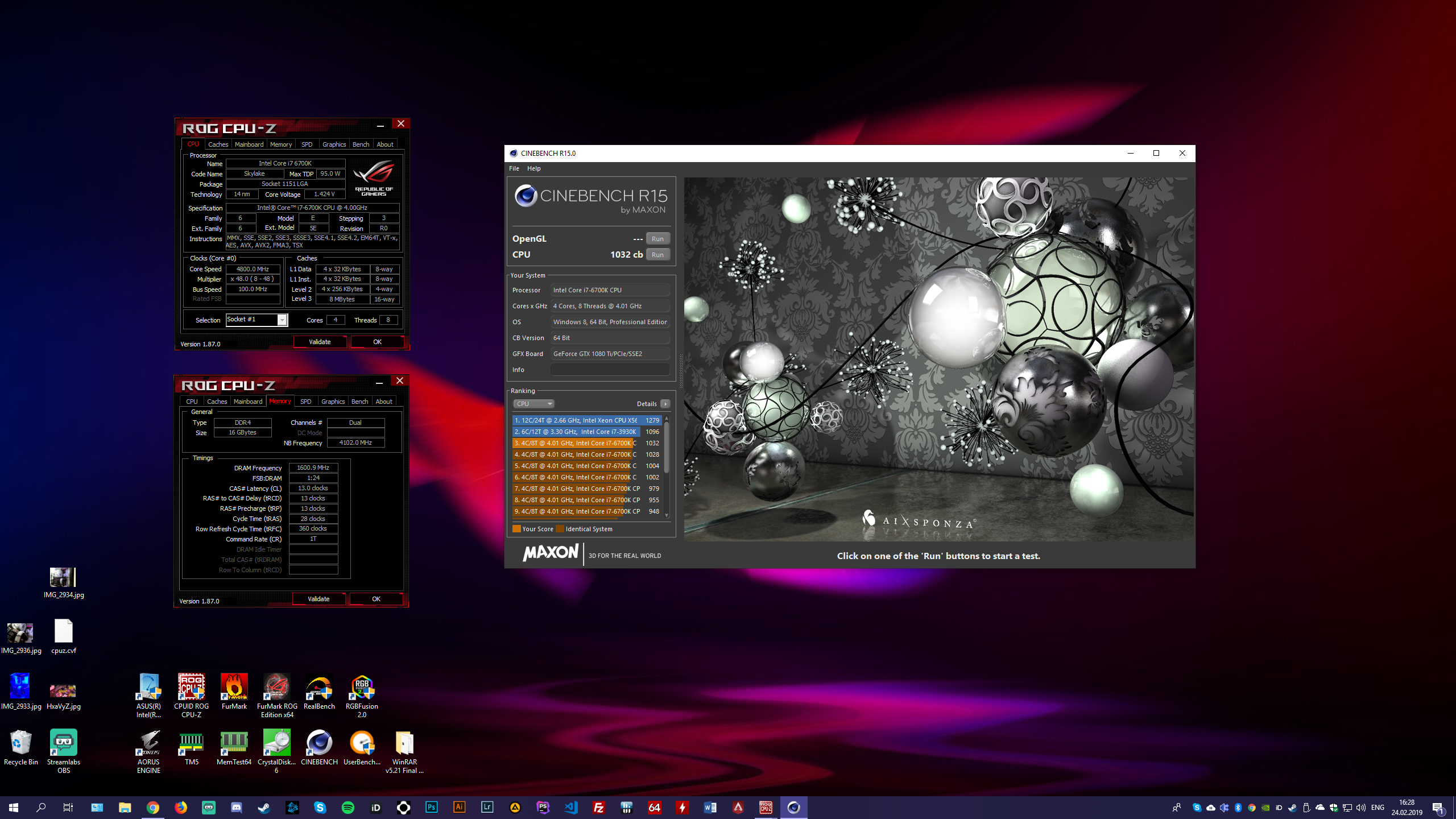Open Adobe Illustrator from the taskbar
1456x819 pixels.
460,807
